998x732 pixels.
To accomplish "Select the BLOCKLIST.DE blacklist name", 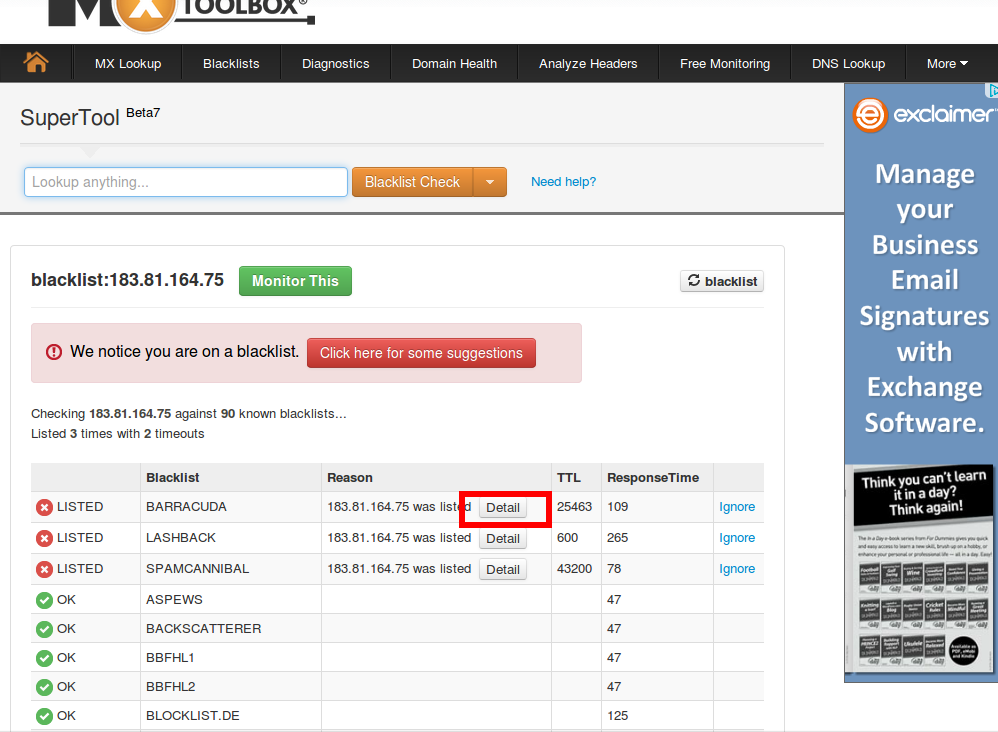I will [x=193, y=715].
